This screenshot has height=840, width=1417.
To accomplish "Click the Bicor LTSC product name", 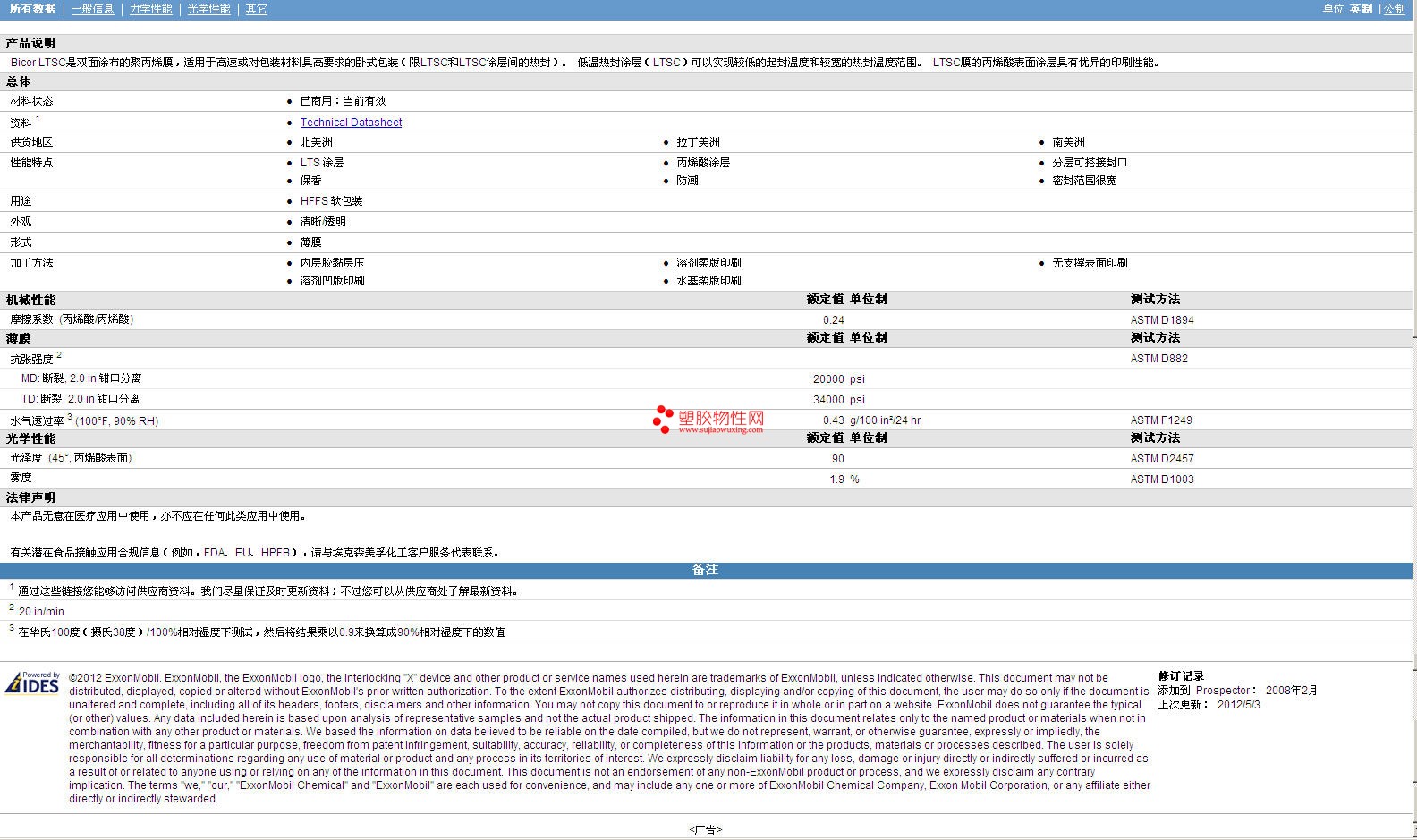I will [38, 63].
